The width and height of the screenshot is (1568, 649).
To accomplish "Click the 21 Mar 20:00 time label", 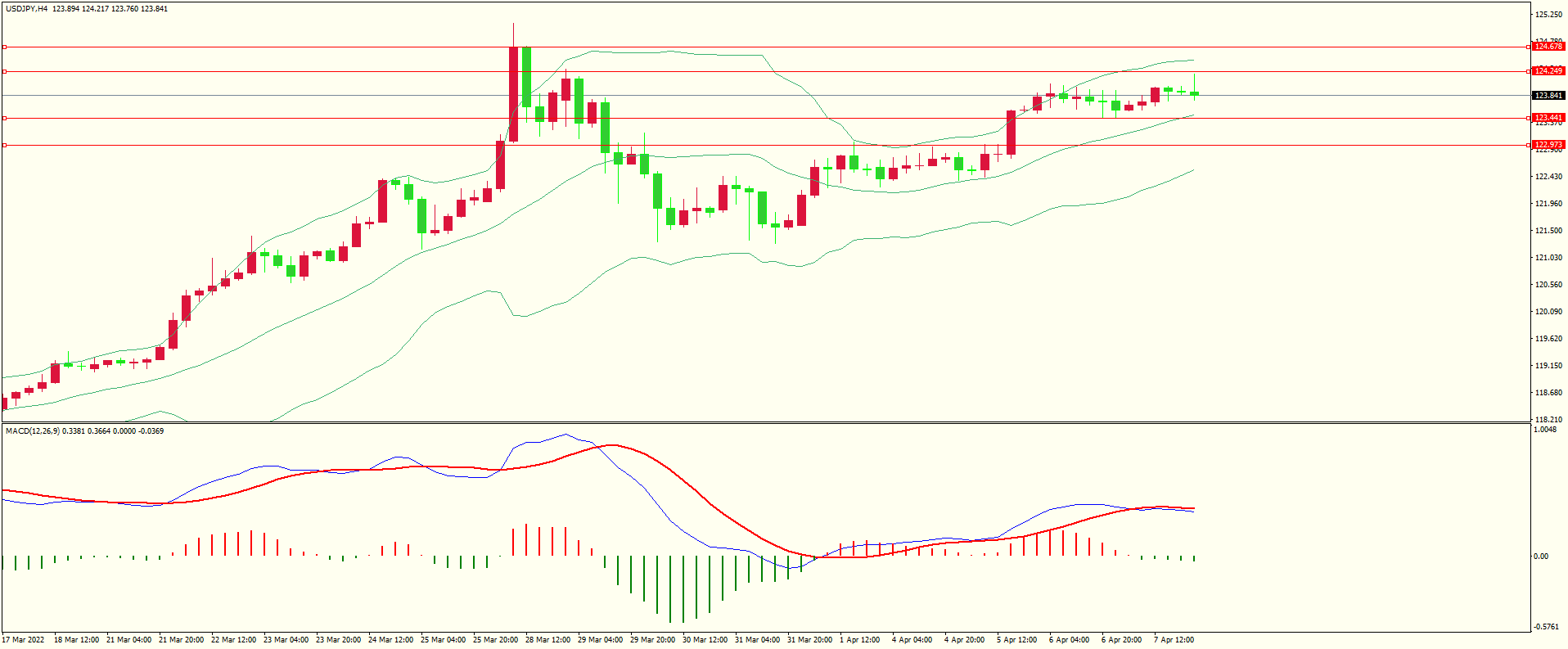I will [x=182, y=640].
